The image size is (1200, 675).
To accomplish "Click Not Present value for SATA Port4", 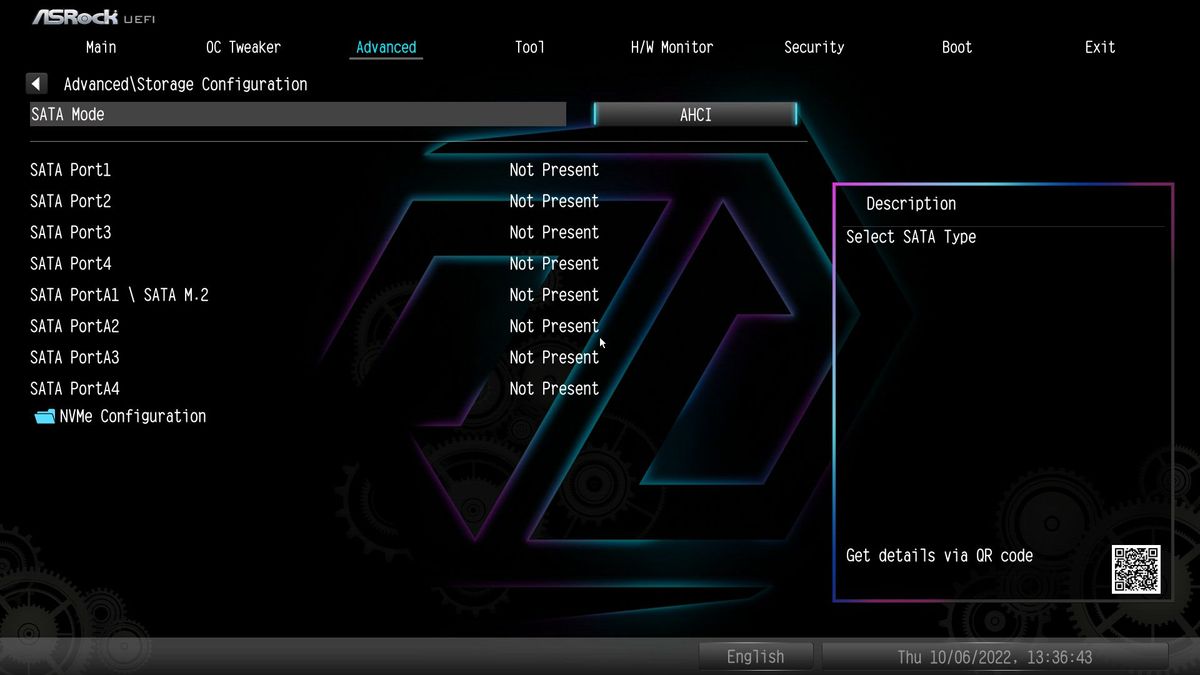I will pos(554,263).
